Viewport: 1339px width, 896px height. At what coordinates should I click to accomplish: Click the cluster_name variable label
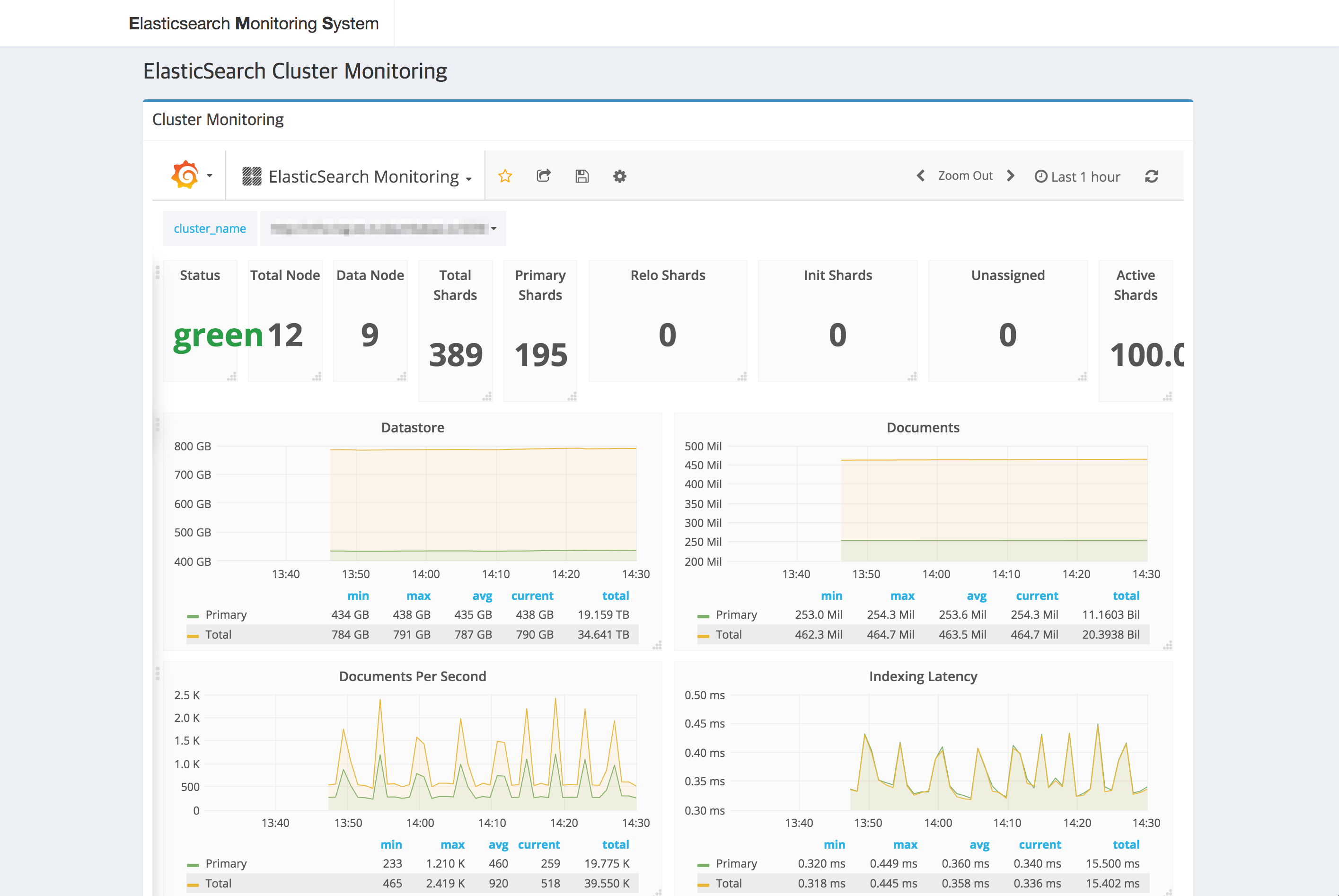(210, 228)
